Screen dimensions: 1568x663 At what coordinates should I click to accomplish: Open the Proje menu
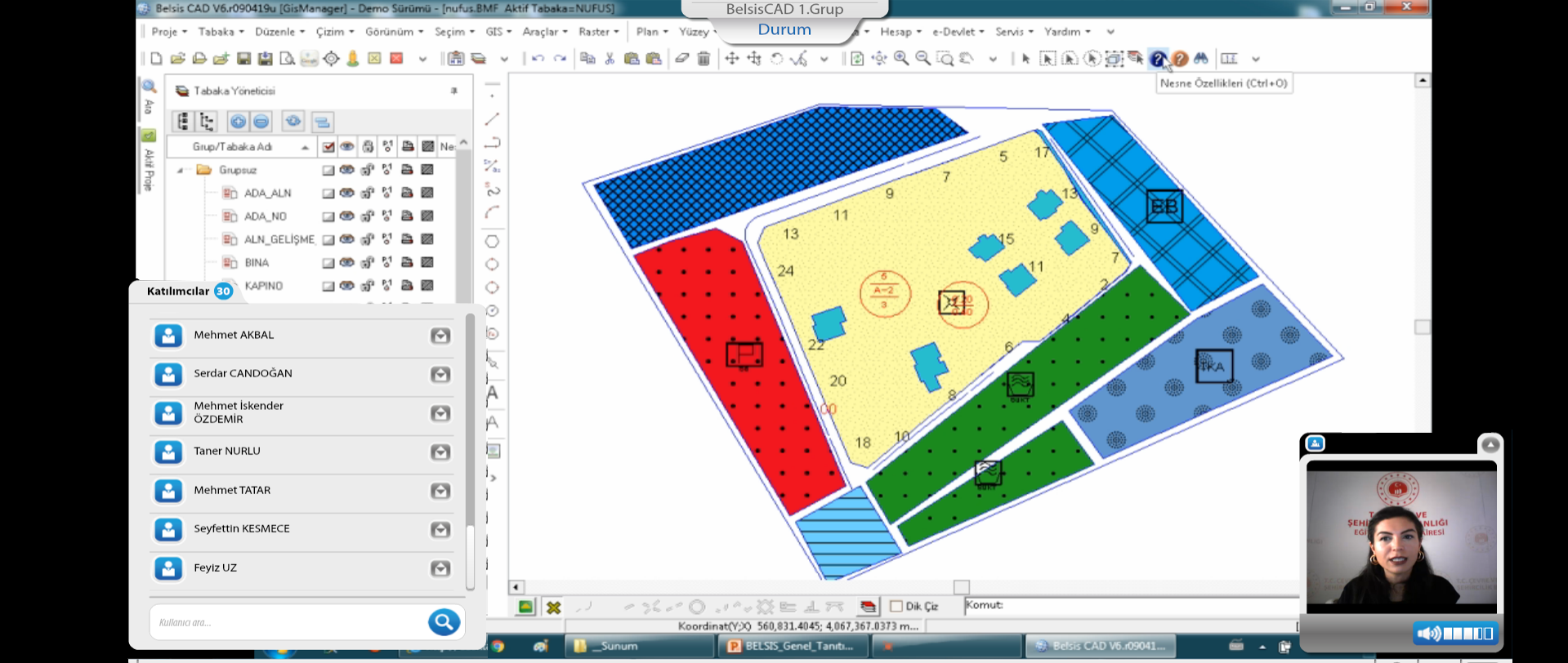point(169,32)
